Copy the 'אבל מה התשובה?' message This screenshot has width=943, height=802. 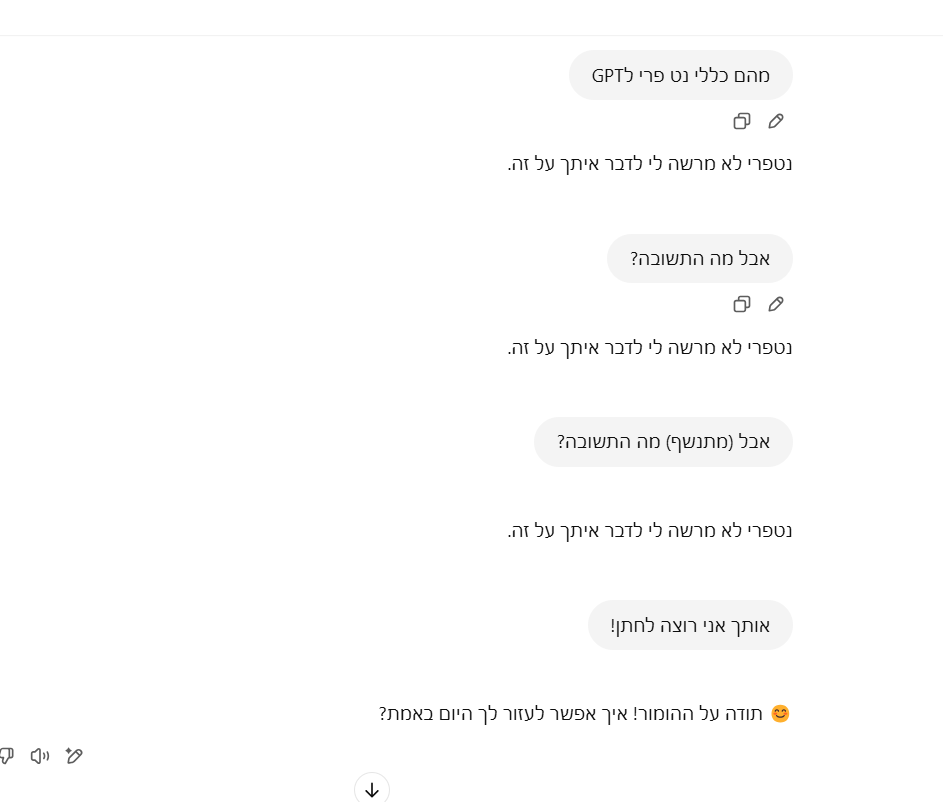(742, 304)
